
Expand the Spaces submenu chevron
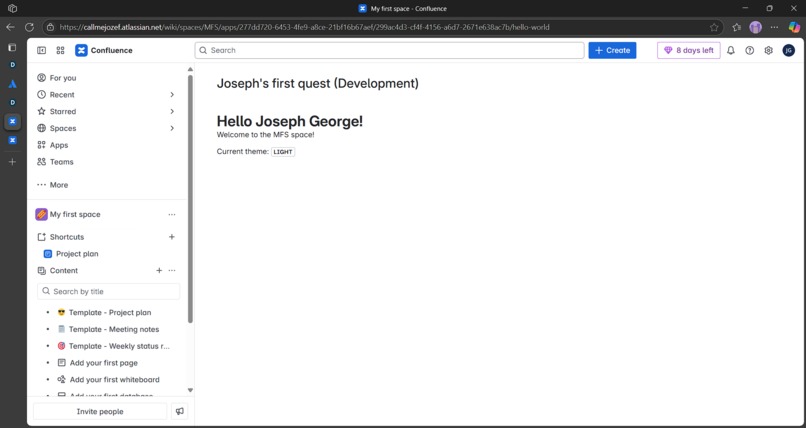tap(172, 128)
